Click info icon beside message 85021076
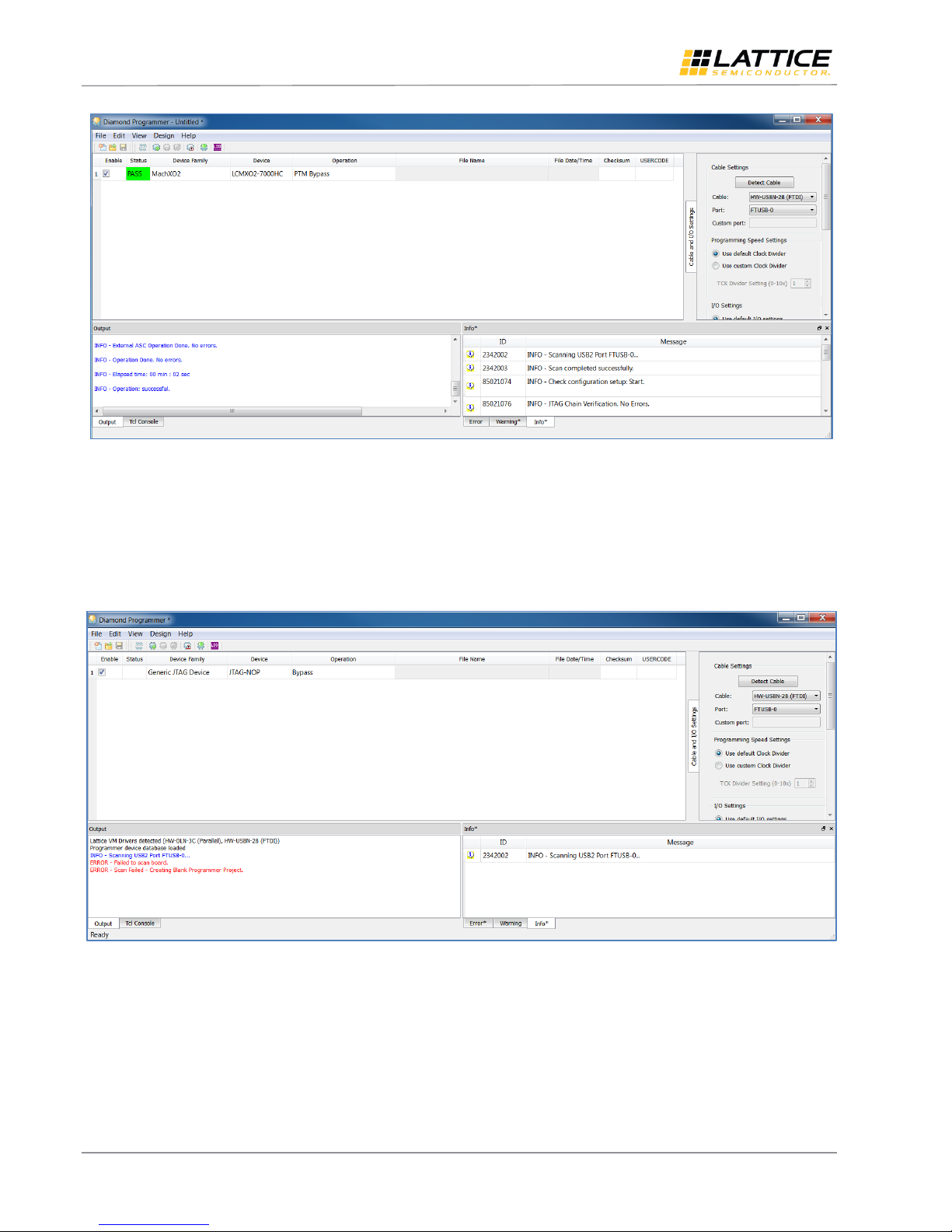 [470, 407]
